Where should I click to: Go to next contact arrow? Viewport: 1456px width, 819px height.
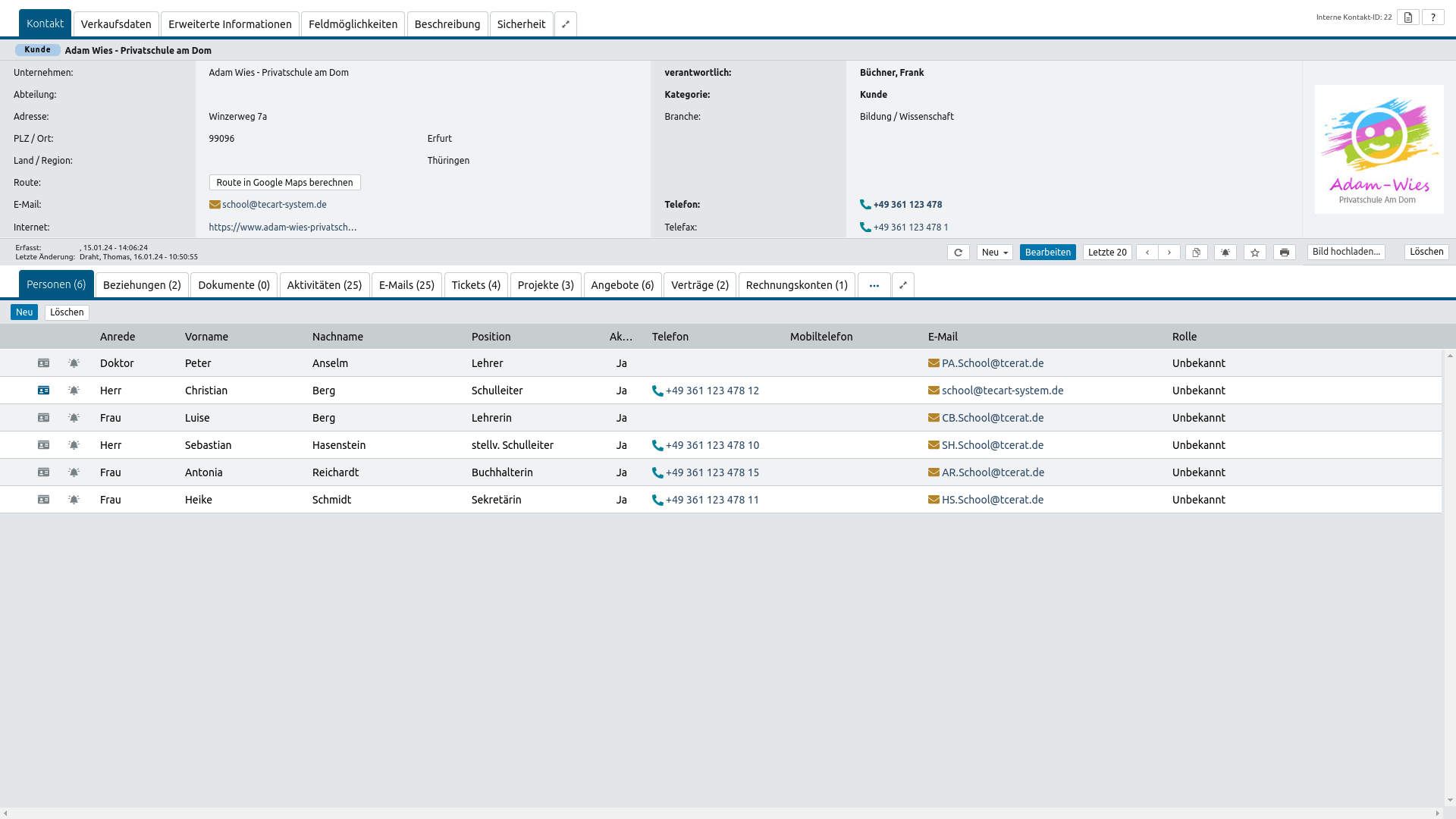click(1169, 253)
